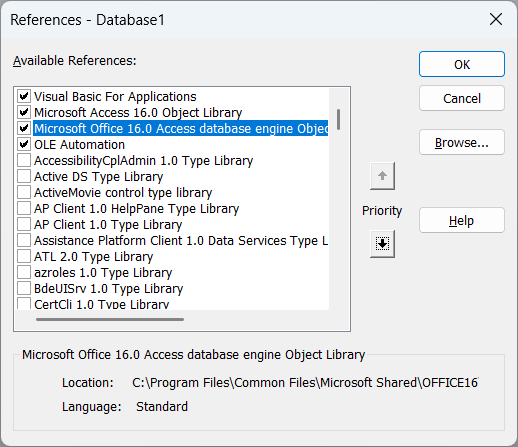
Task: Select the OLE Automation row text
Action: (x=79, y=145)
